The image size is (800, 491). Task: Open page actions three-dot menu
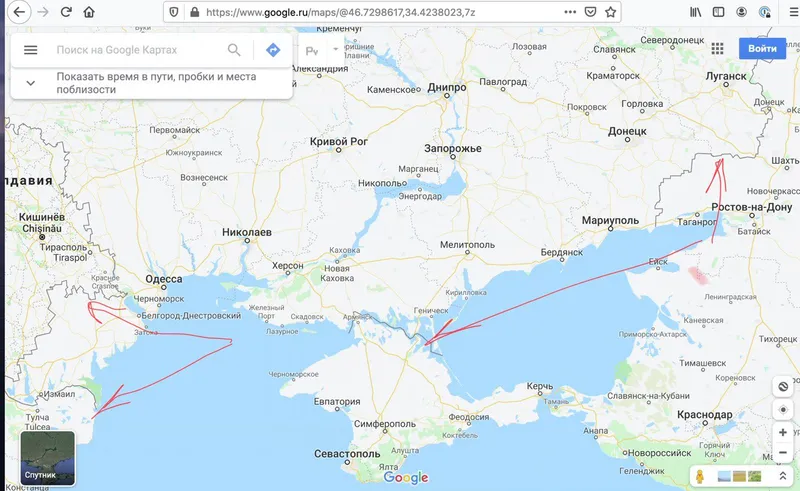[x=570, y=12]
